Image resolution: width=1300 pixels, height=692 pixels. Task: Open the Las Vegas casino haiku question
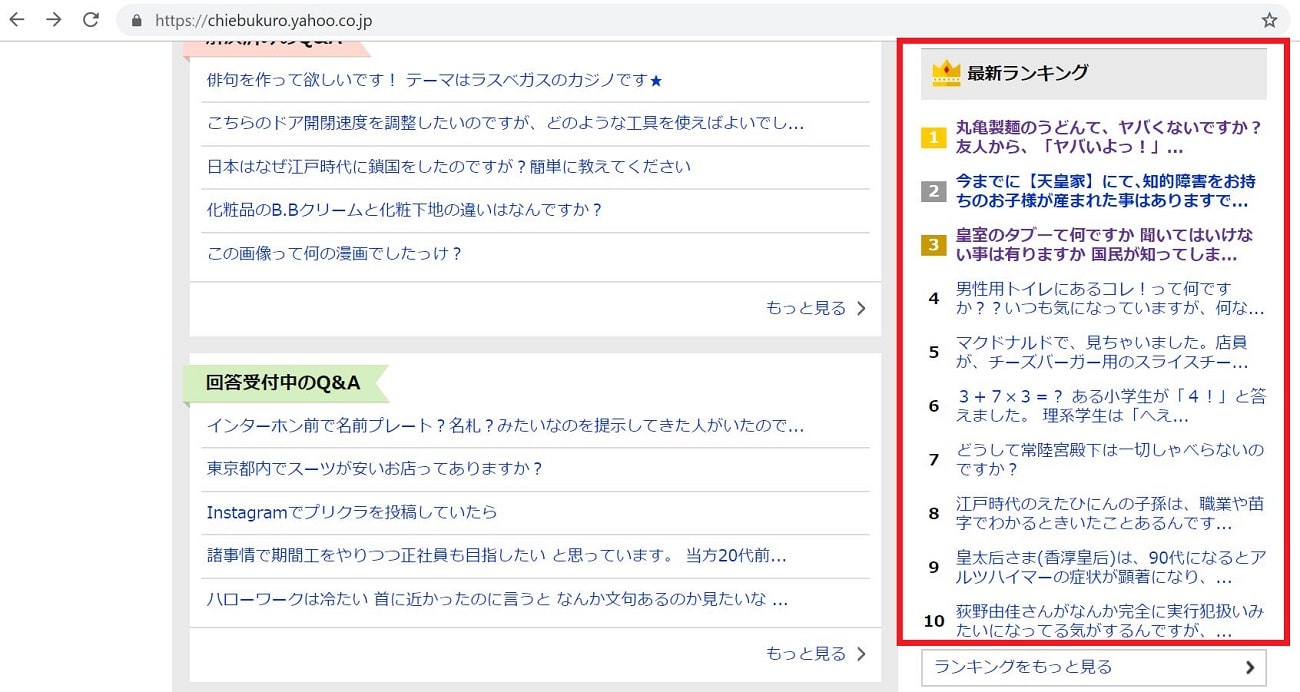(x=434, y=80)
